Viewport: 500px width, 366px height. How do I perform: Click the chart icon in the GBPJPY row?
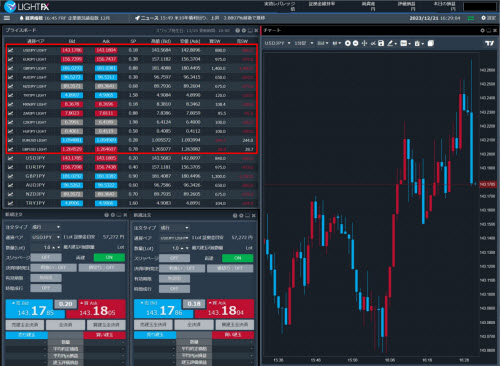(10, 176)
